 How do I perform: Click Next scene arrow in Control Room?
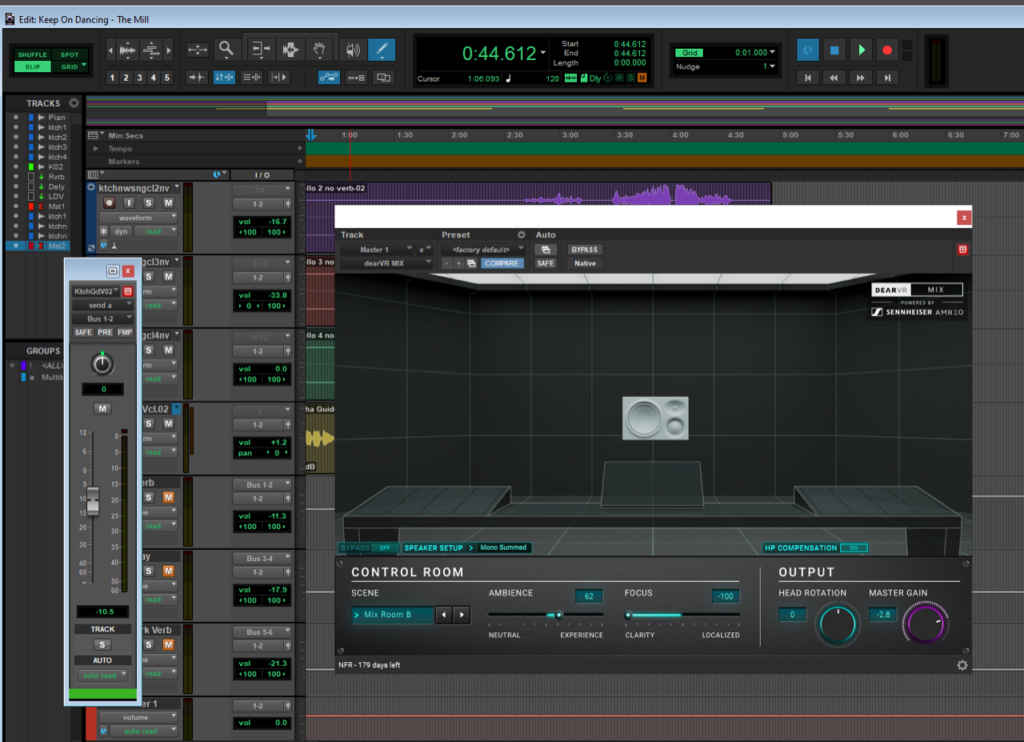point(462,615)
